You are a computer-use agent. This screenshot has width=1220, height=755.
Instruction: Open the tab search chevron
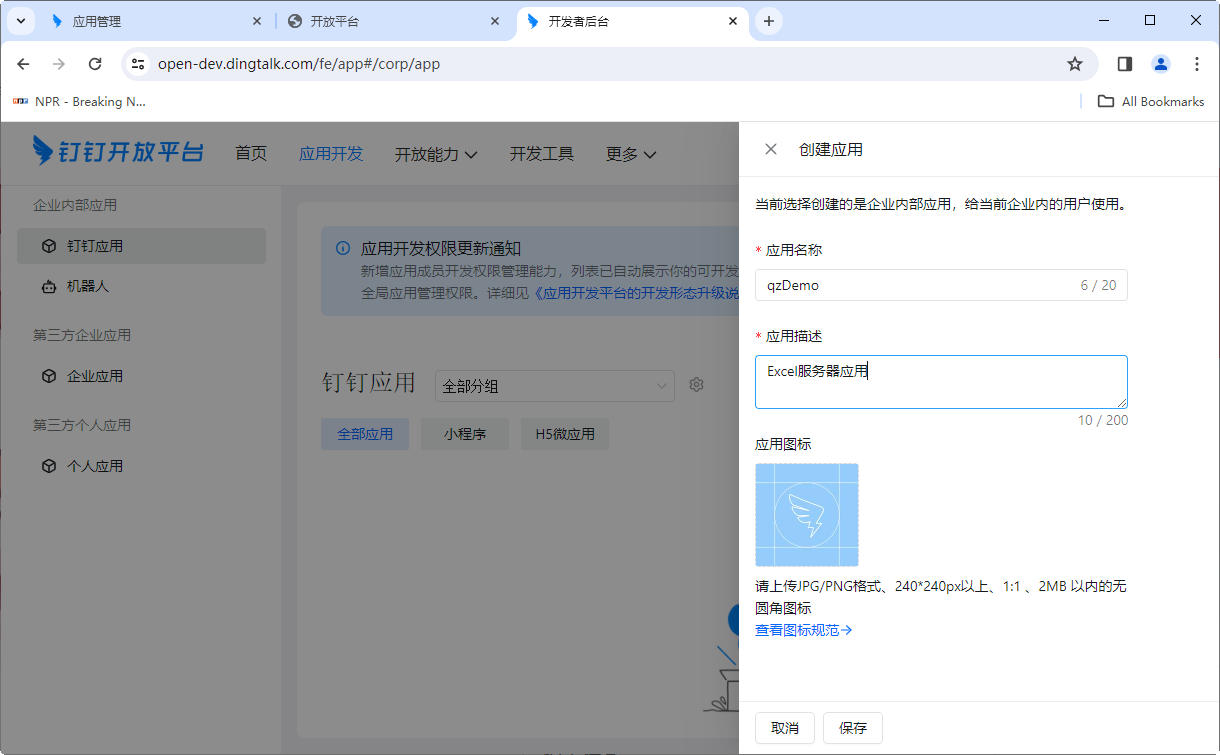[20, 21]
